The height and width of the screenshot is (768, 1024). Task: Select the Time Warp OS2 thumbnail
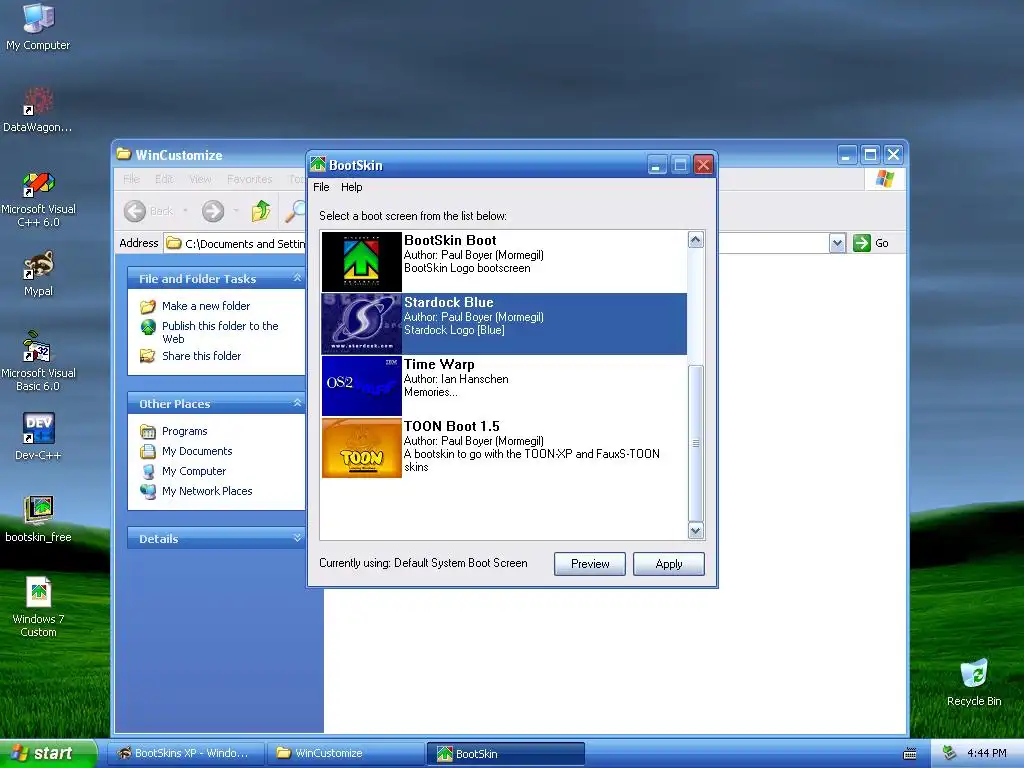point(361,385)
